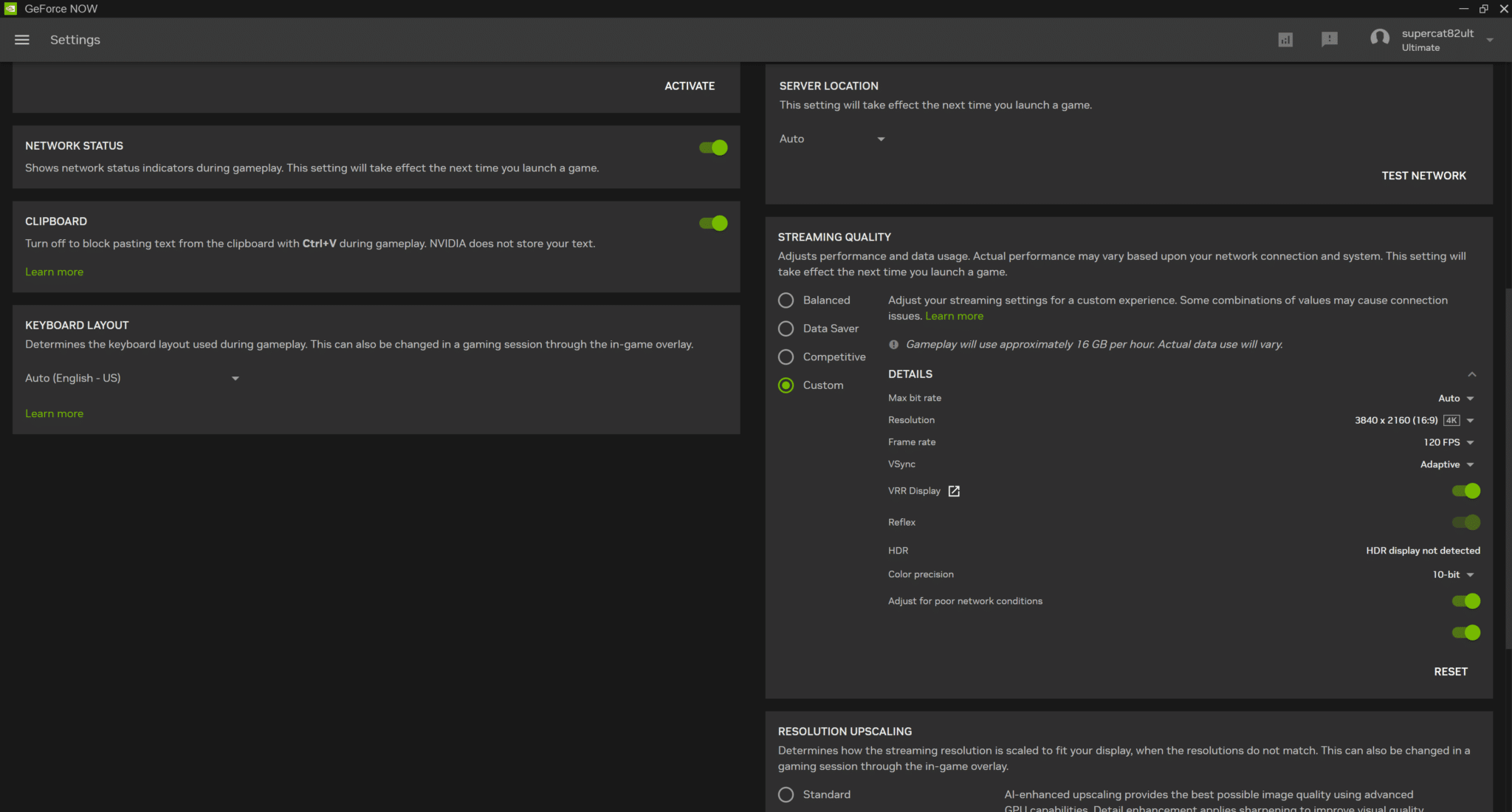Expand the Color precision dropdown
This screenshot has height=812, width=1512.
1455,573
